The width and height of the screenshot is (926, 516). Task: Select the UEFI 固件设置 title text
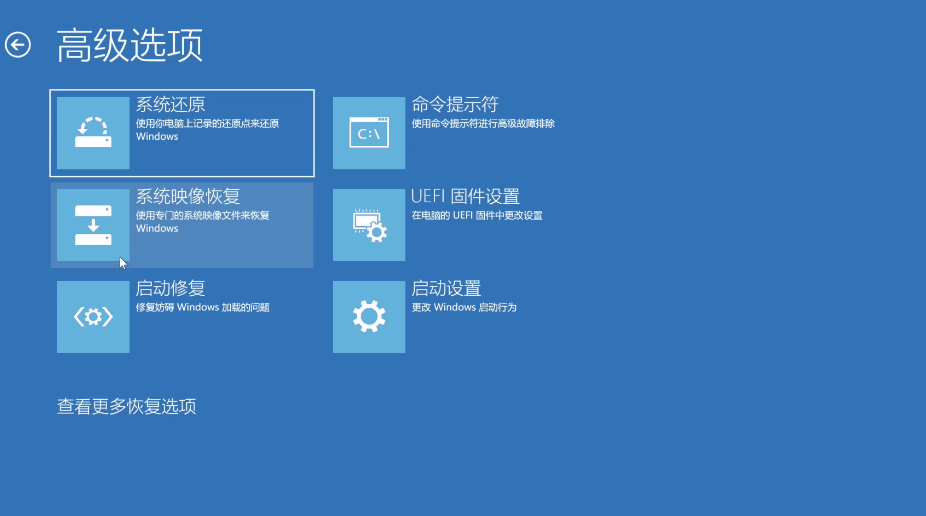click(465, 197)
